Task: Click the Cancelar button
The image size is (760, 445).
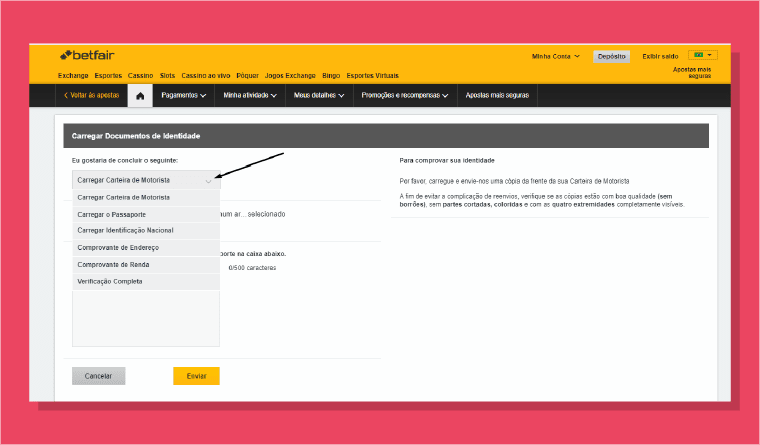Action: 98,376
